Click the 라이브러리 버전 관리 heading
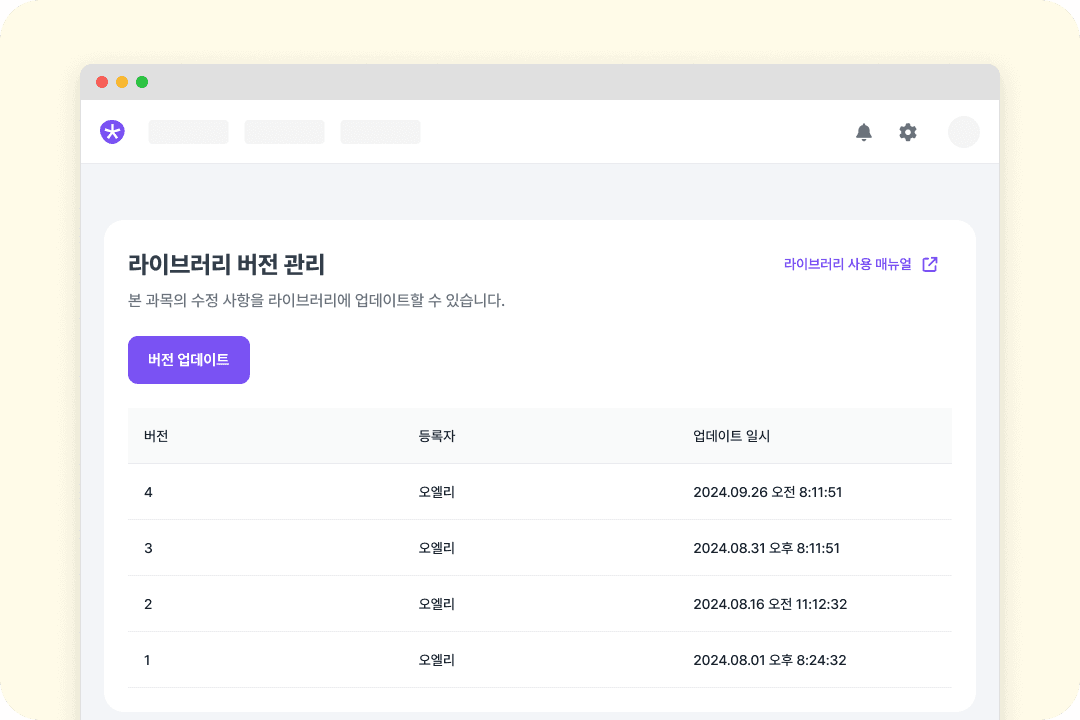This screenshot has height=720, width=1080. coord(227,264)
